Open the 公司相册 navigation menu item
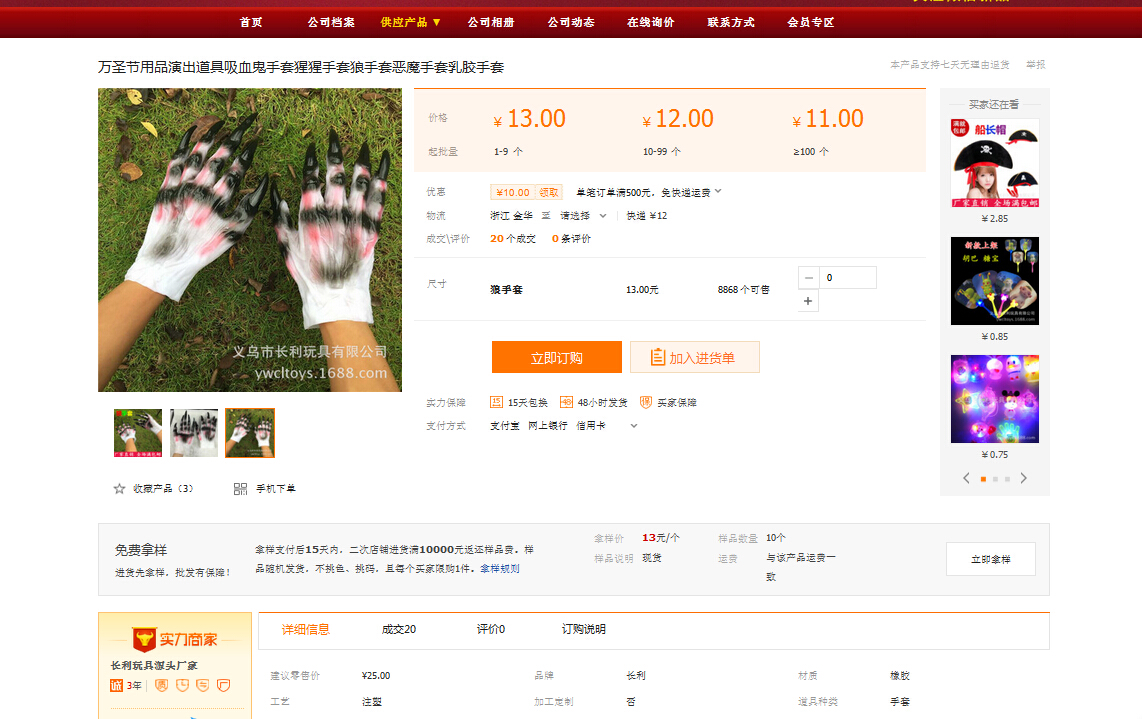 [x=491, y=22]
